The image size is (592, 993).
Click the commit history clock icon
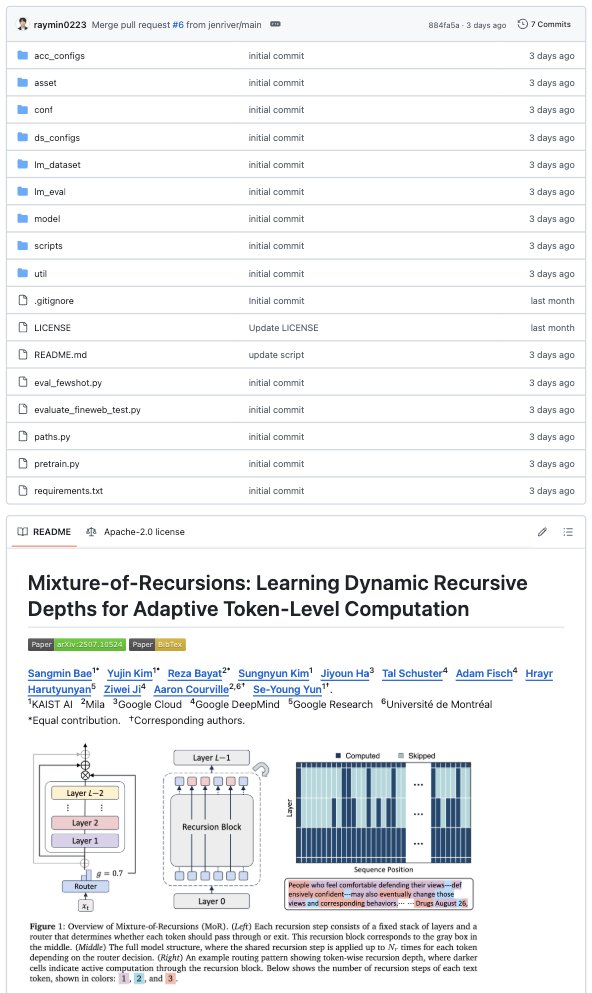(x=522, y=24)
